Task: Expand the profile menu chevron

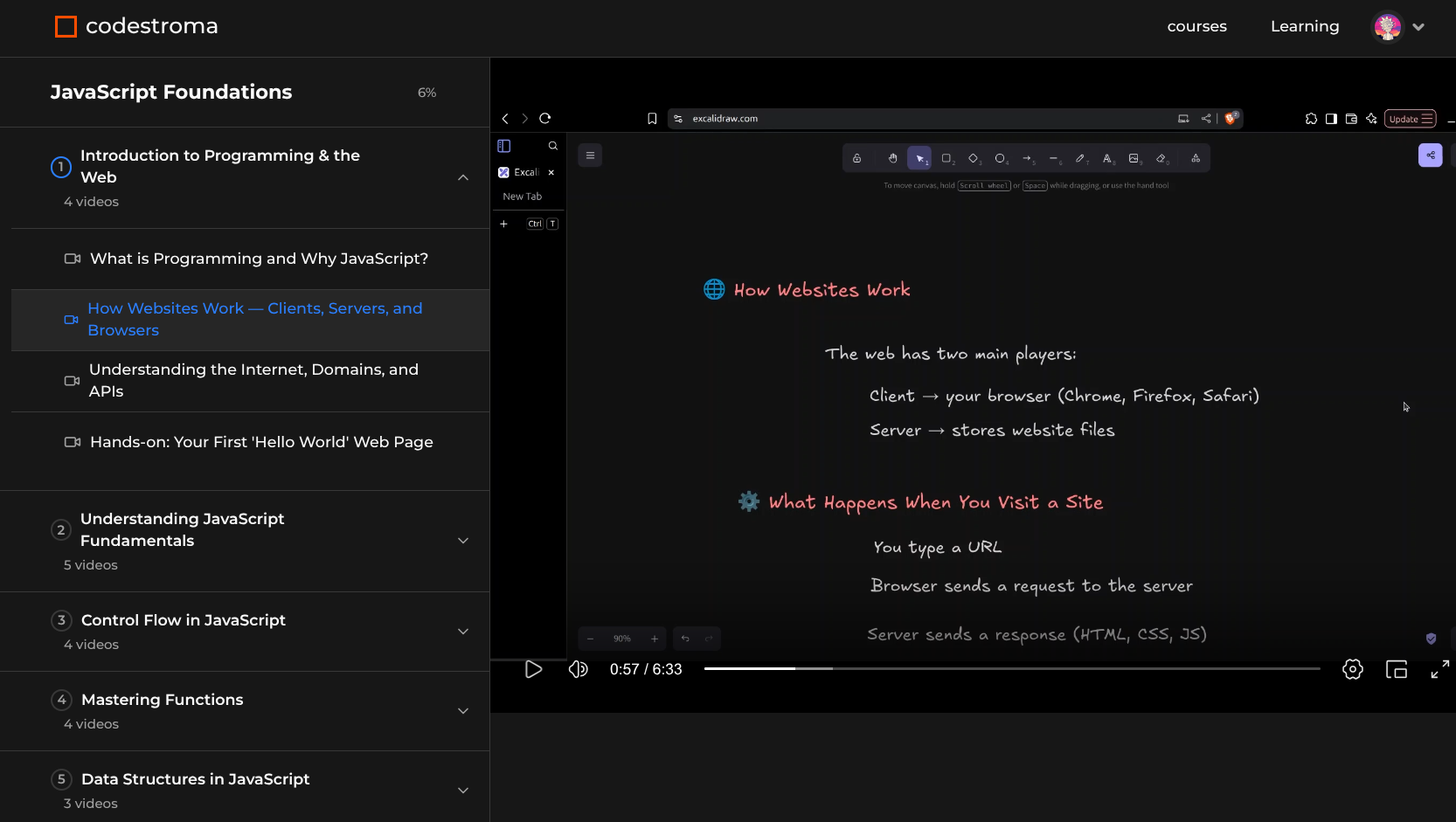Action: pyautogui.click(x=1418, y=27)
